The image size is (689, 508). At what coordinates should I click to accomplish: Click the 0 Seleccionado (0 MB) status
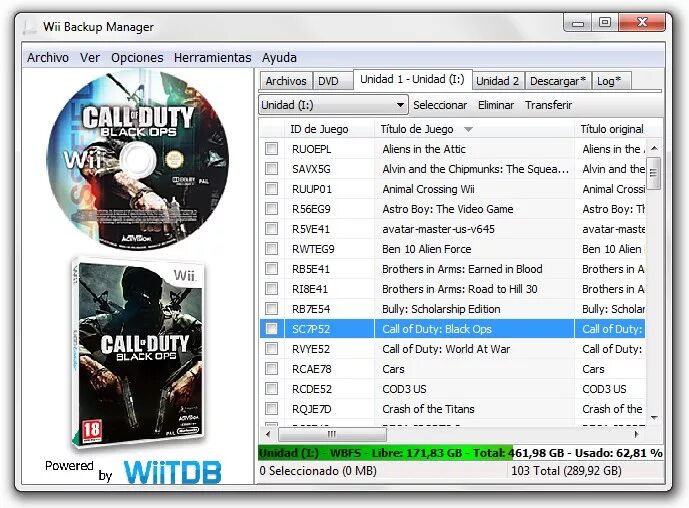(318, 471)
